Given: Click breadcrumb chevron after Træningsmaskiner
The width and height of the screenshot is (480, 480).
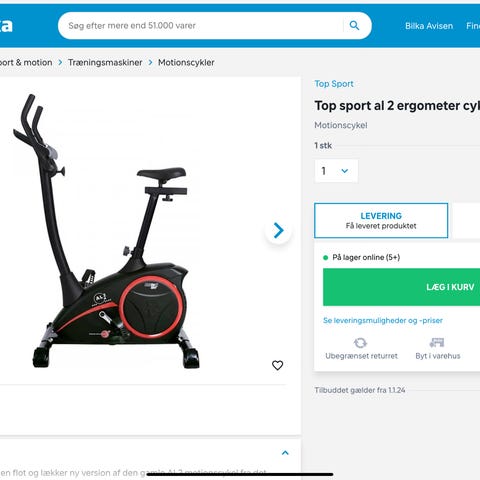Looking at the screenshot, I should pos(150,62).
